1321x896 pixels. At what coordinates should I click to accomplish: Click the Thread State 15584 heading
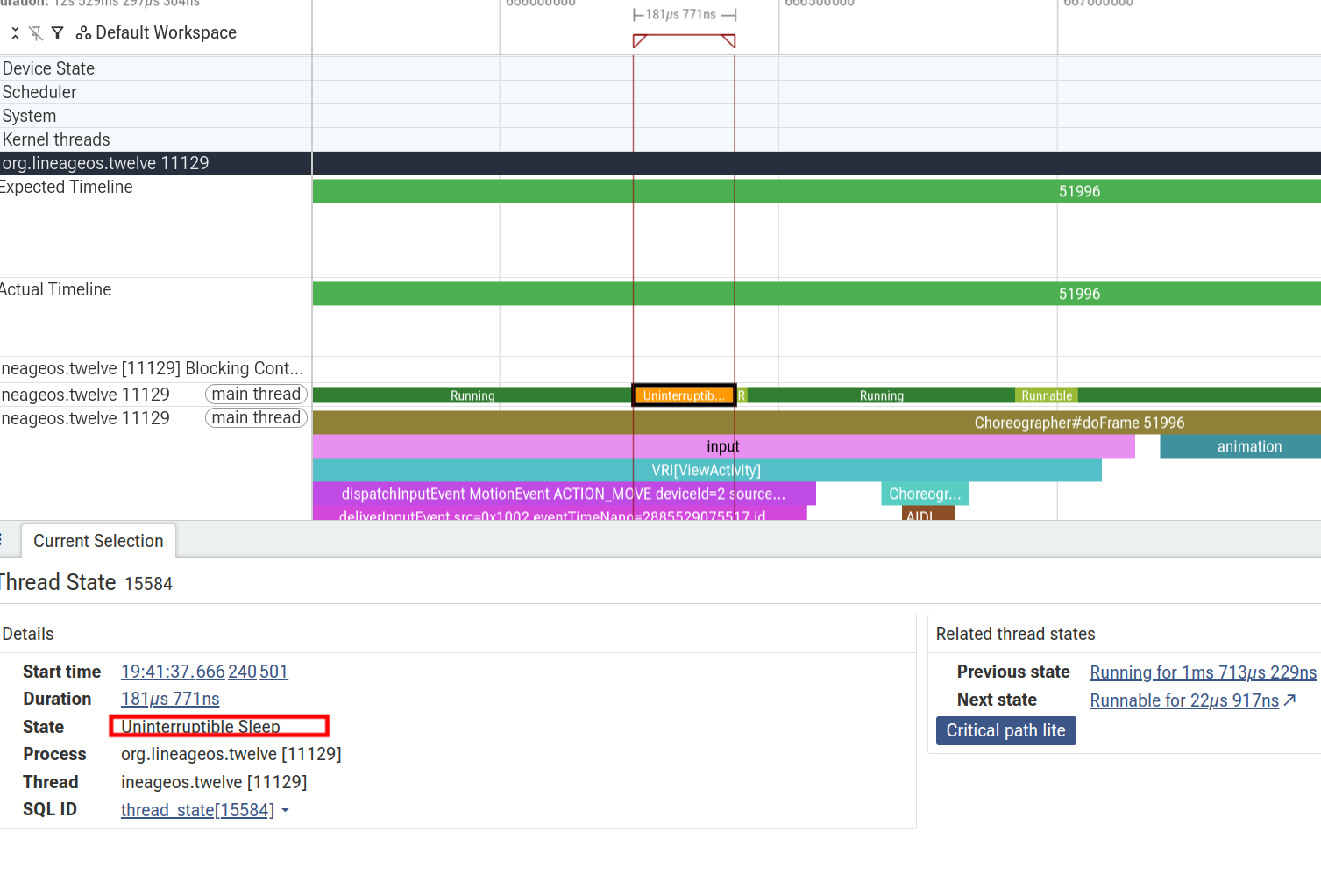coord(86,583)
